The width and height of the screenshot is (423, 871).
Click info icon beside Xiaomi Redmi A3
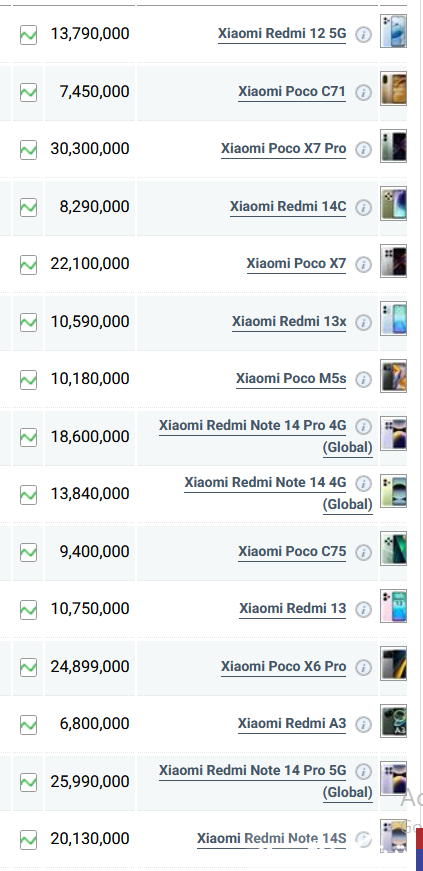(363, 724)
